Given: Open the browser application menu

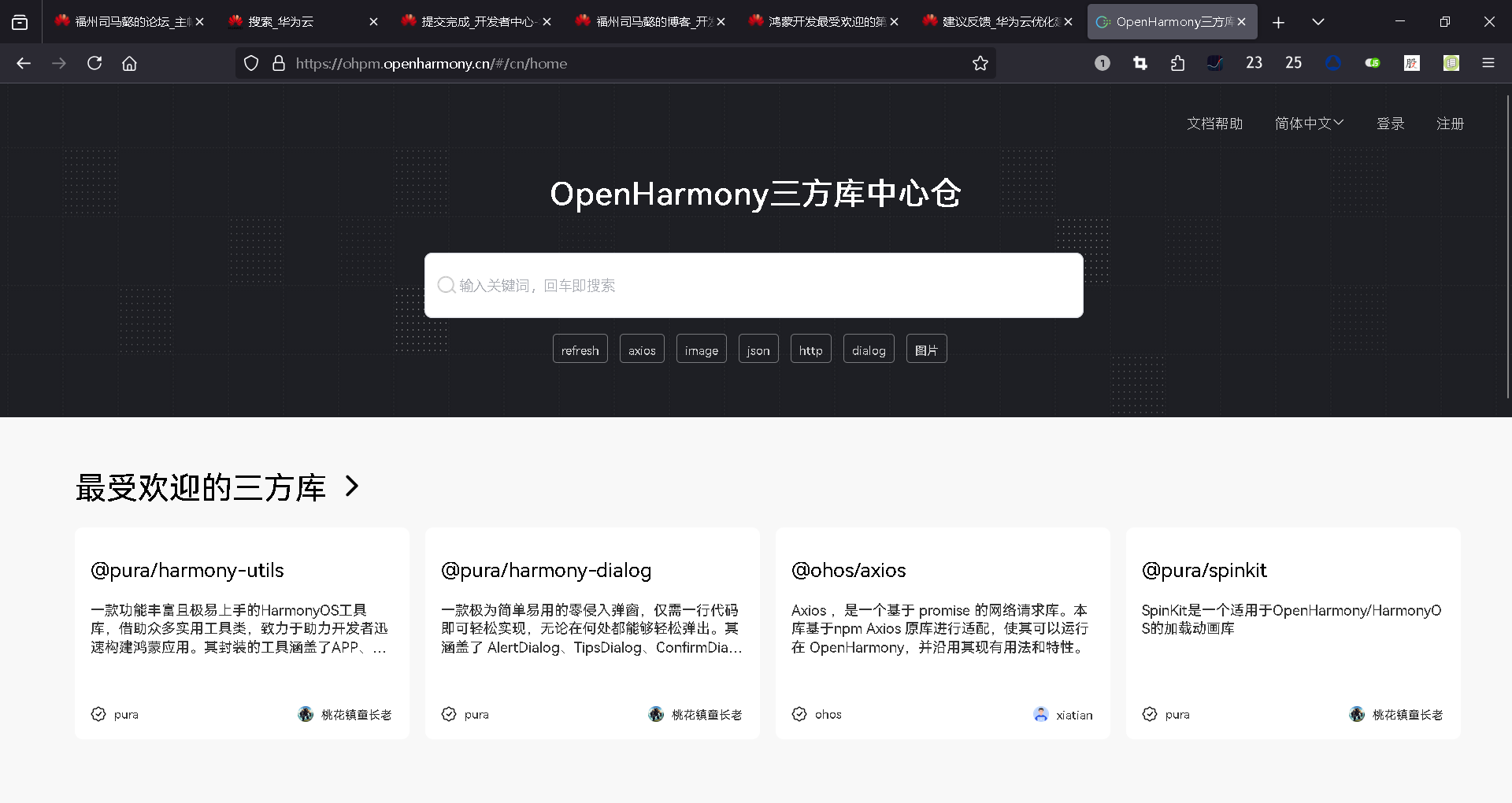Looking at the screenshot, I should [1488, 63].
